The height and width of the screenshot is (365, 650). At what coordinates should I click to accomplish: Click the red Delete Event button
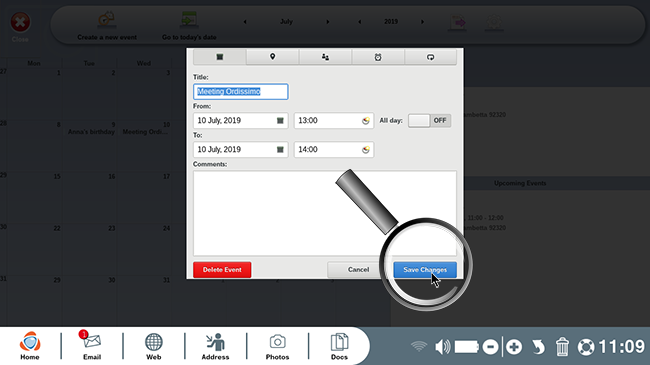[222, 270]
